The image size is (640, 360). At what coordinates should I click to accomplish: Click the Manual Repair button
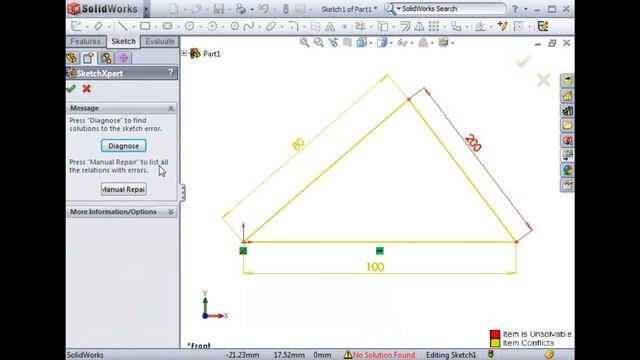pos(124,189)
